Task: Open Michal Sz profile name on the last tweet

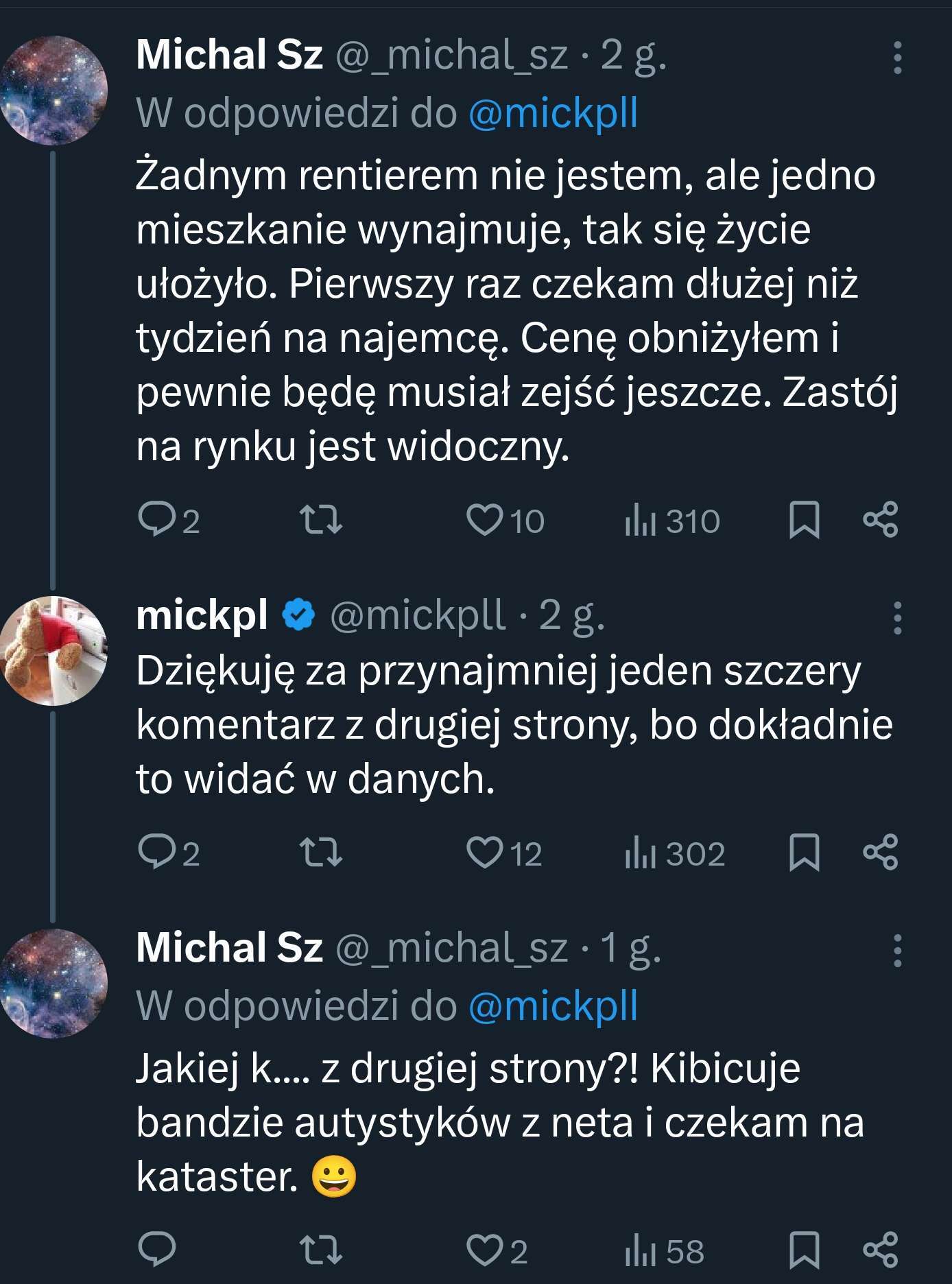Action: pyautogui.click(x=229, y=948)
